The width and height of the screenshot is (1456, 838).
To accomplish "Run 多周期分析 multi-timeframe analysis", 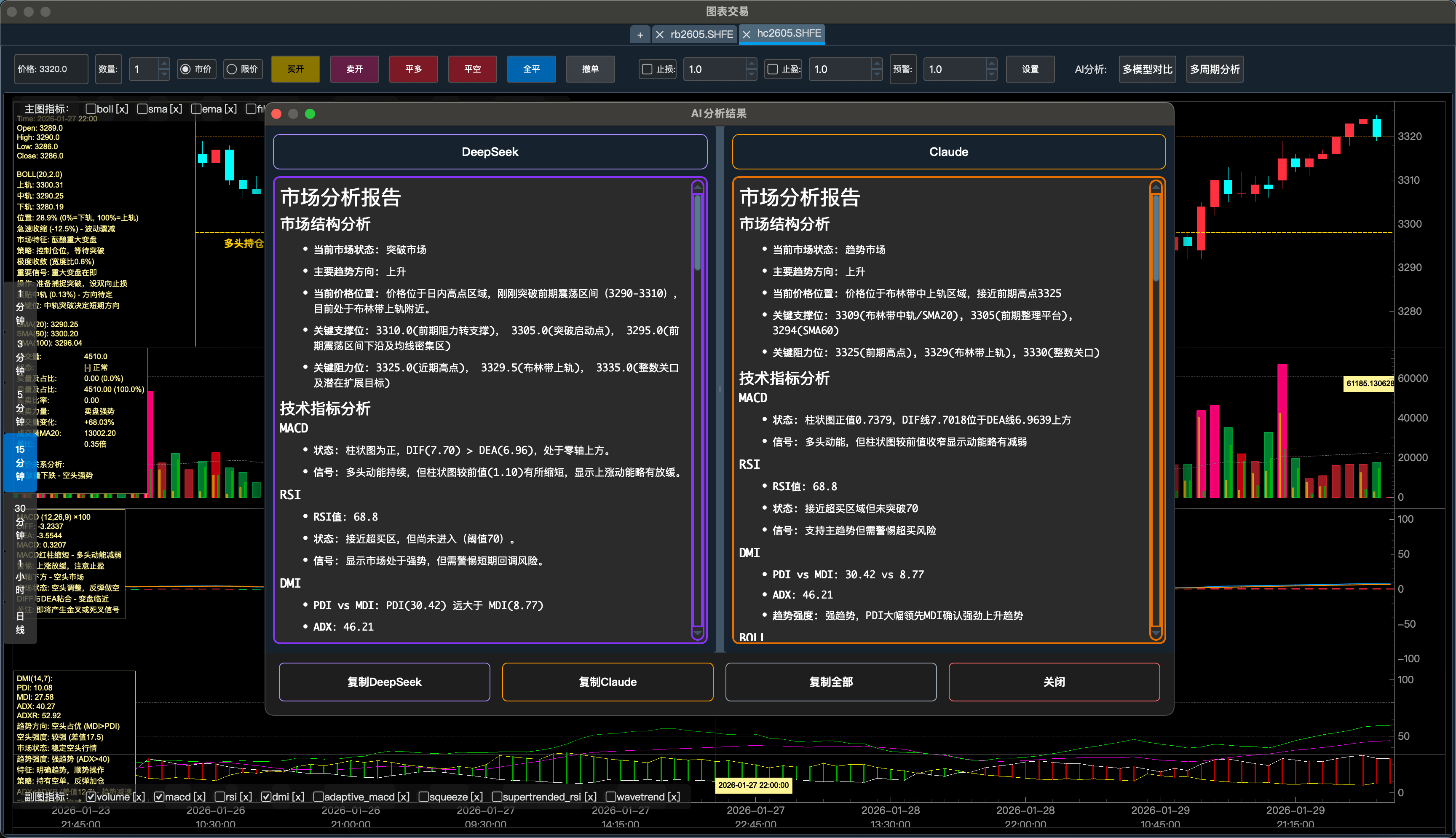I will click(1214, 69).
